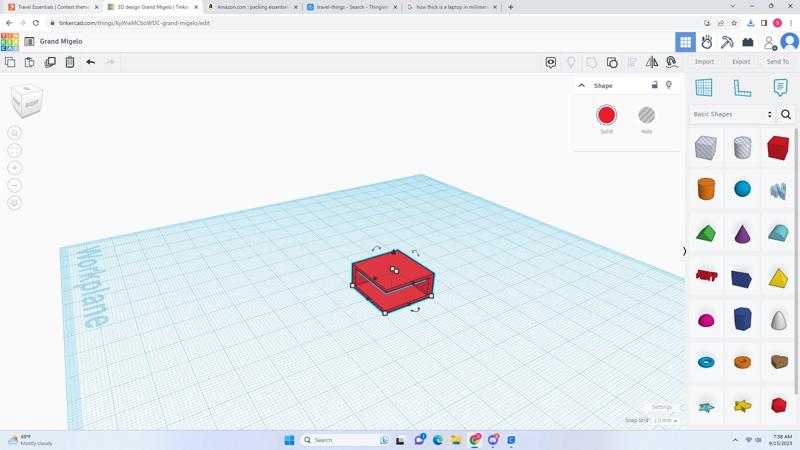Undo the last action
Viewport: 800px width, 450px height.
point(90,62)
